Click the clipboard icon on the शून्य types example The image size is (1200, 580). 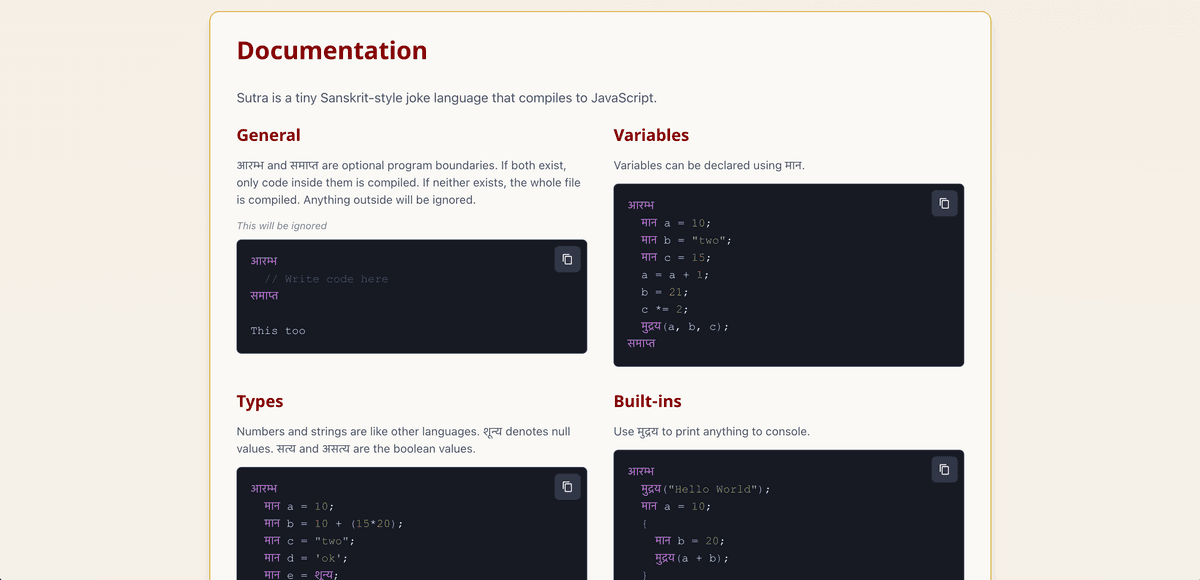click(x=567, y=487)
